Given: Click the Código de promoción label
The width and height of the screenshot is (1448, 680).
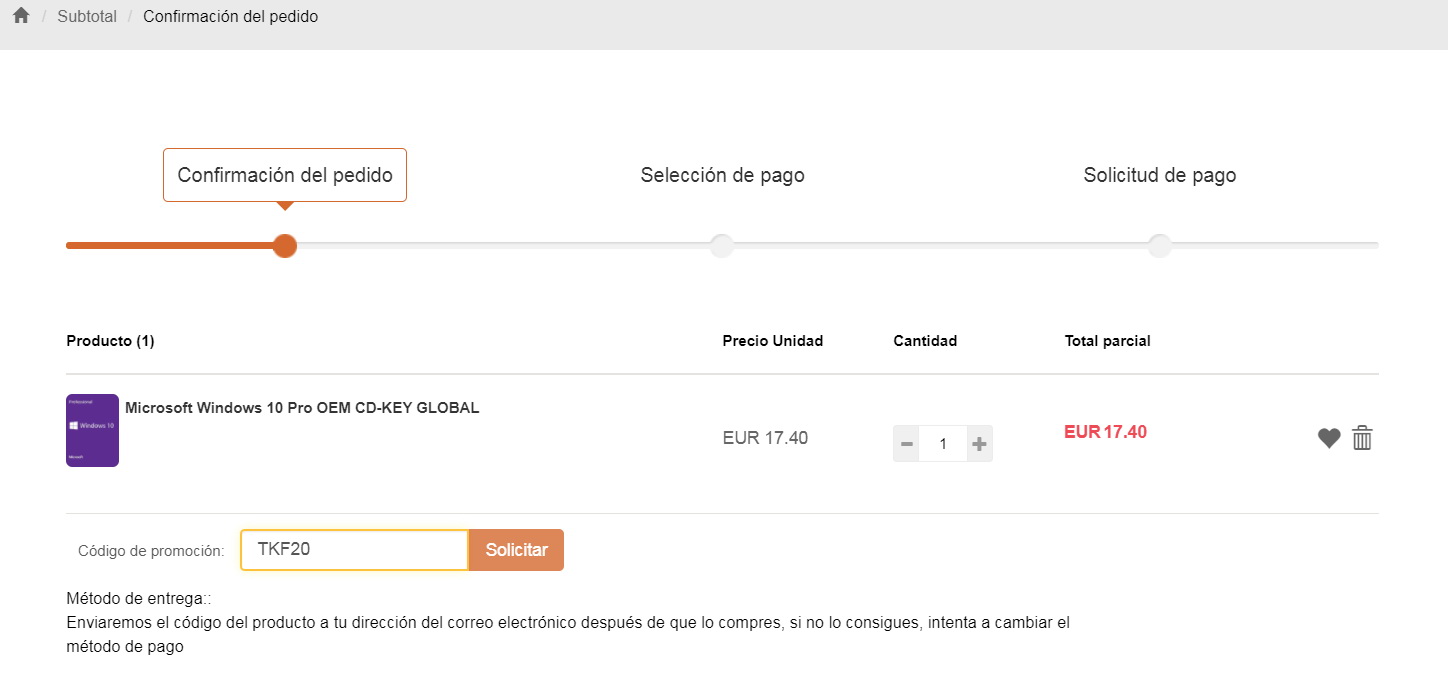Looking at the screenshot, I should pyautogui.click(x=151, y=551).
